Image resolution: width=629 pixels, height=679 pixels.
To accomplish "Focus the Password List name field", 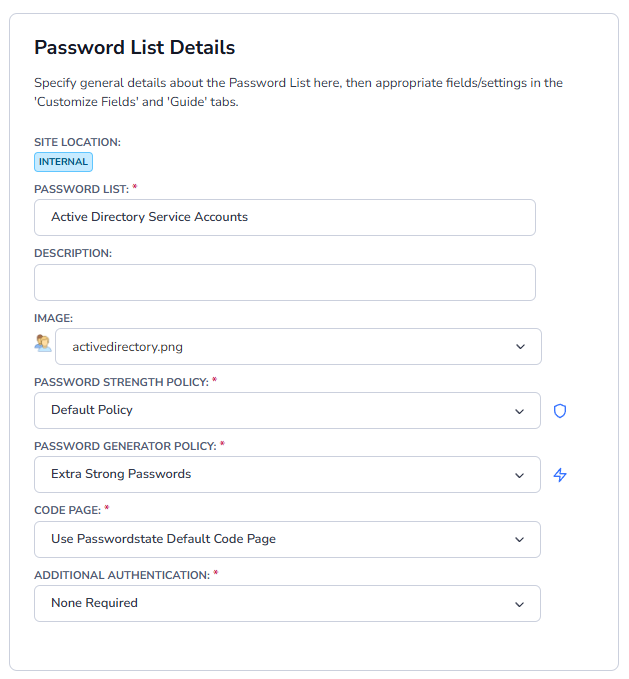I will pyautogui.click(x=285, y=217).
